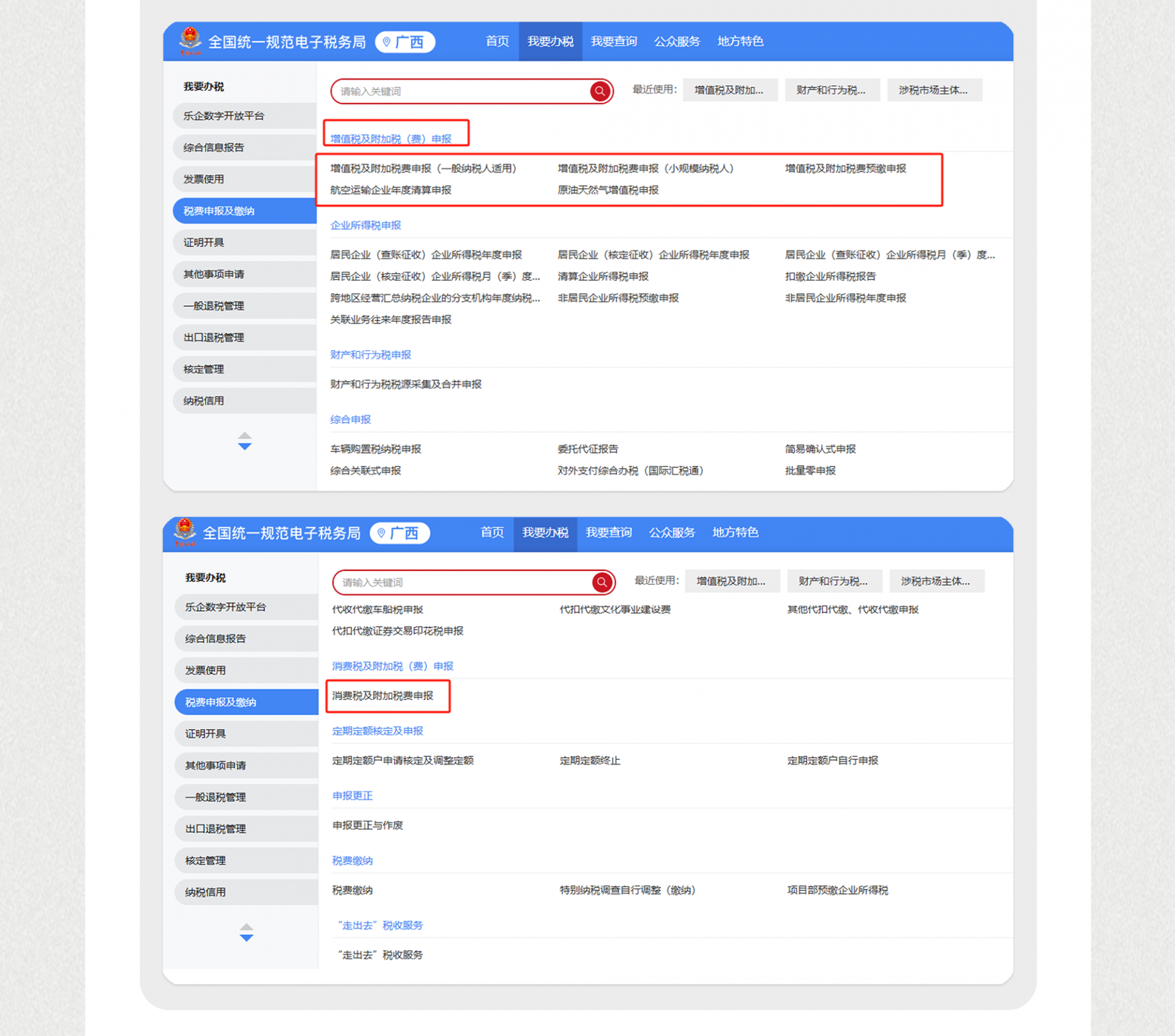Open 批量零申报 link
The image size is (1175, 1036).
[810, 471]
